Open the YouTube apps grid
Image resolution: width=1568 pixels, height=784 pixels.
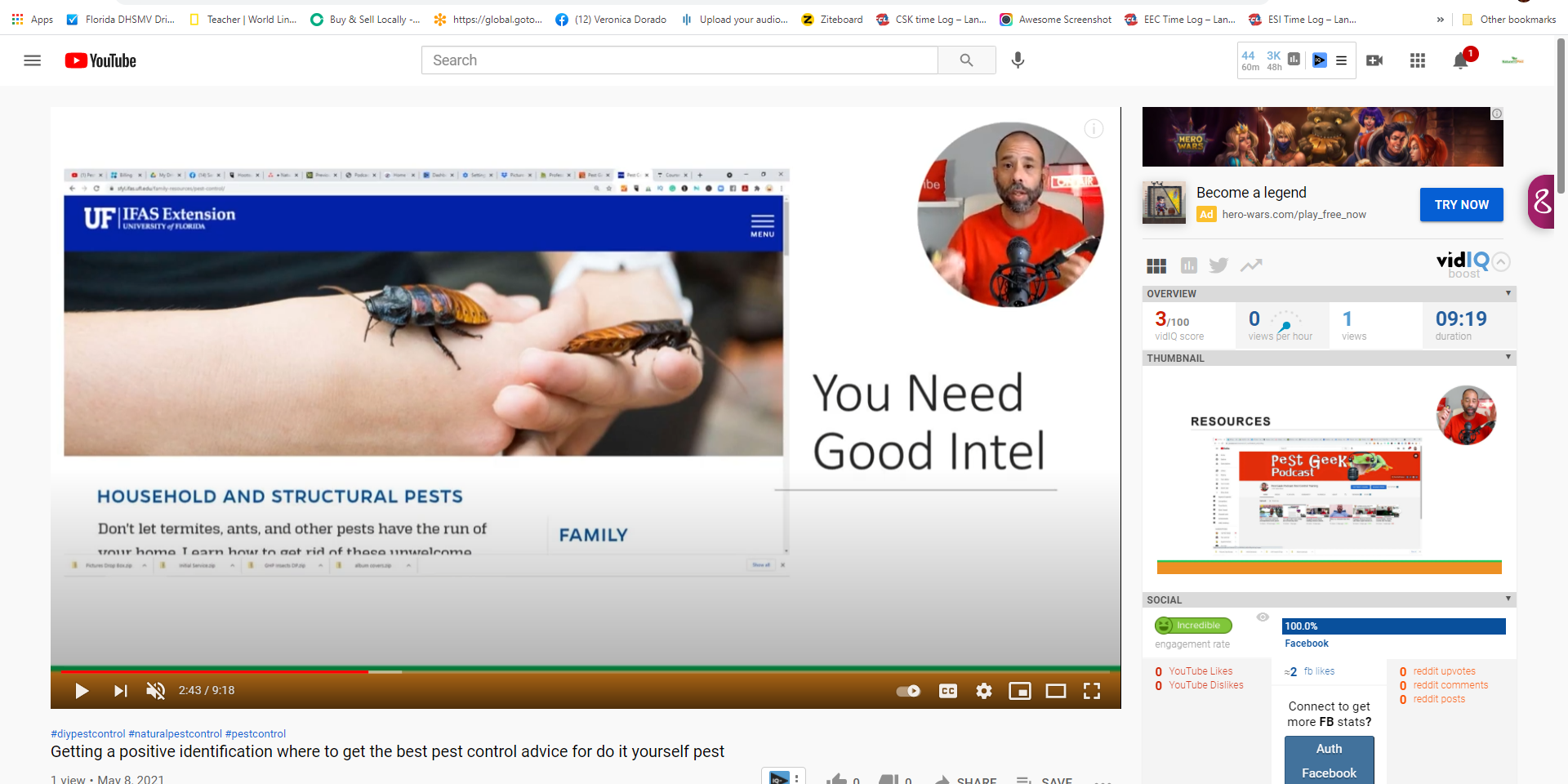tap(1418, 60)
